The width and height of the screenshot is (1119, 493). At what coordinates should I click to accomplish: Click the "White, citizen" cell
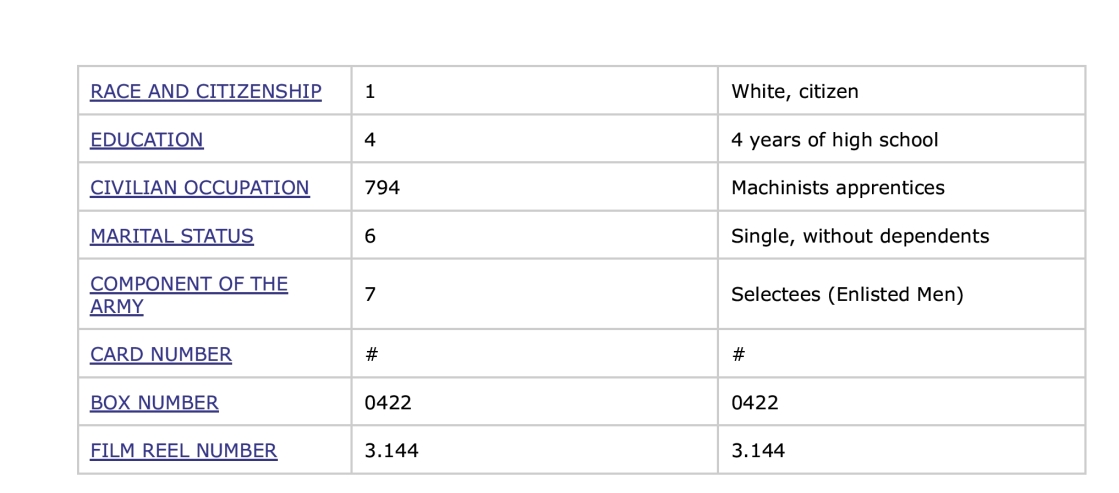pos(794,92)
